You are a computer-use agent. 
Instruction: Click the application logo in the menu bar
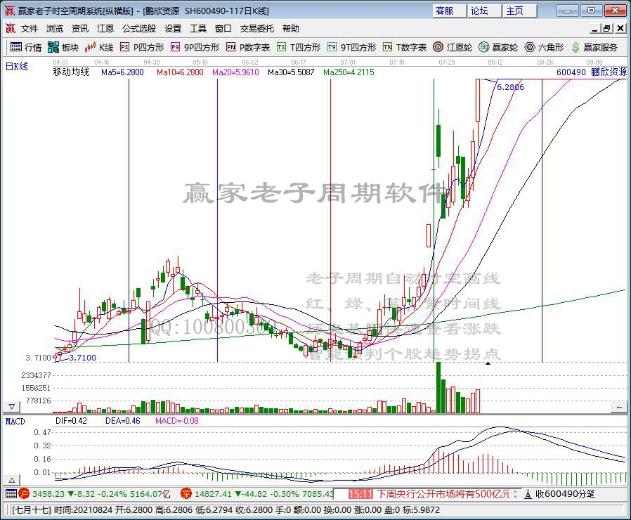click(10, 28)
